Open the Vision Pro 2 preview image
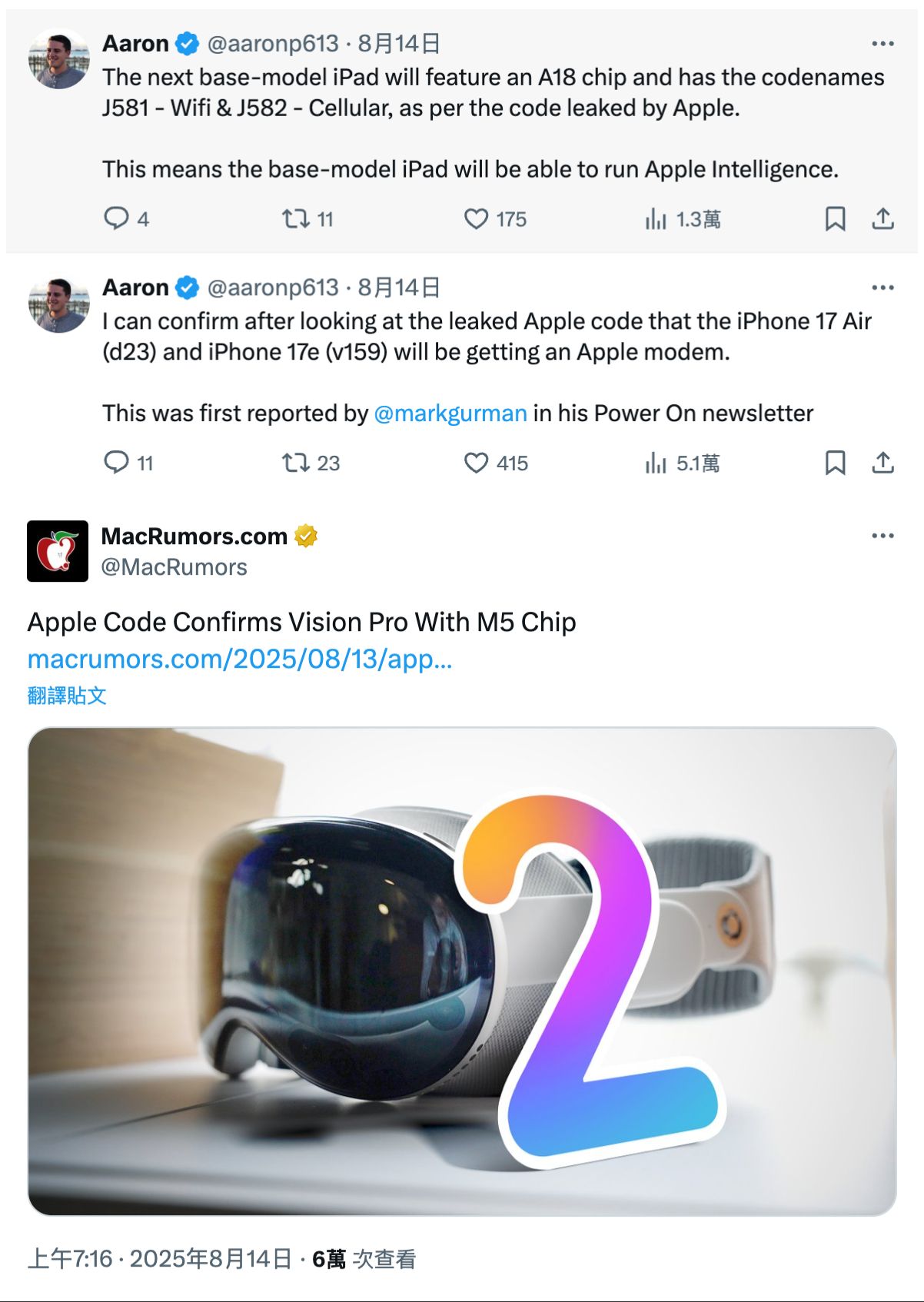The image size is (924, 1302). point(462,971)
